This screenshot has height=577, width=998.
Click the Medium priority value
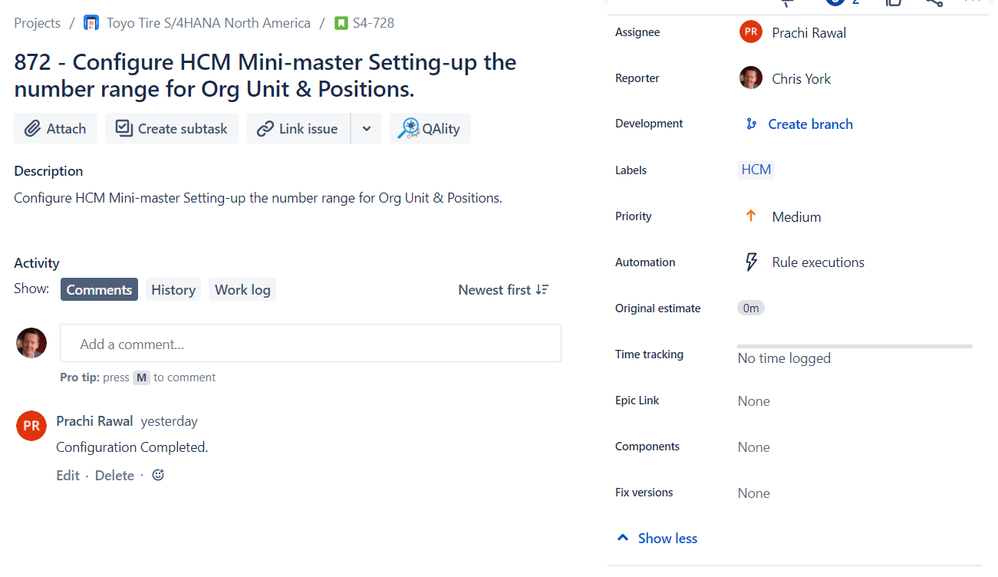point(796,217)
